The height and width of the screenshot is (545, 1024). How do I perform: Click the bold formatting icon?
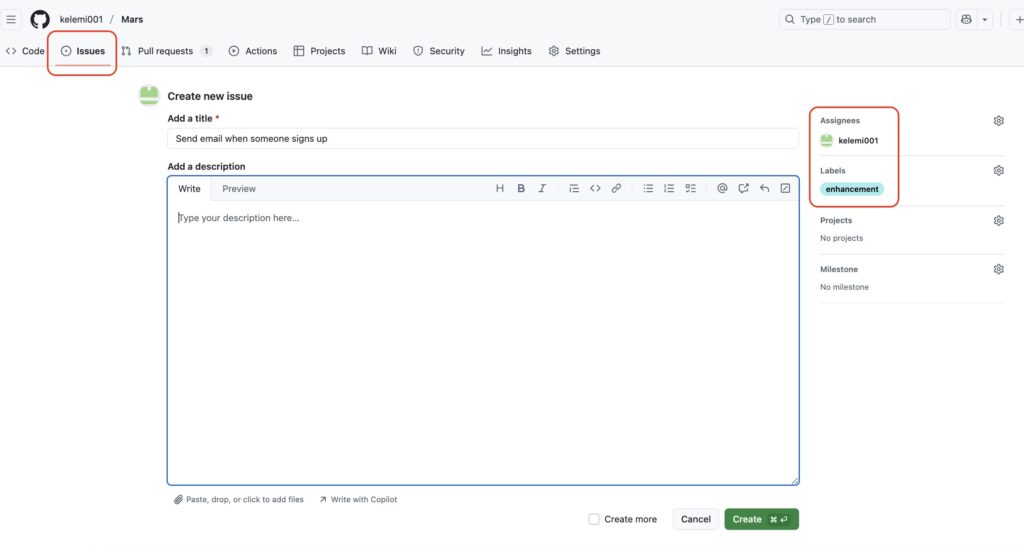point(521,188)
